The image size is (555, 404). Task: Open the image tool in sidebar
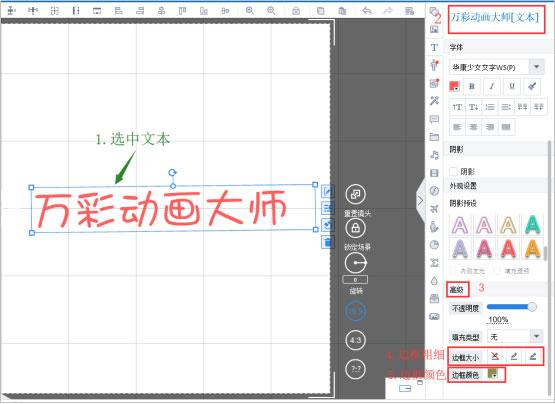(x=434, y=29)
